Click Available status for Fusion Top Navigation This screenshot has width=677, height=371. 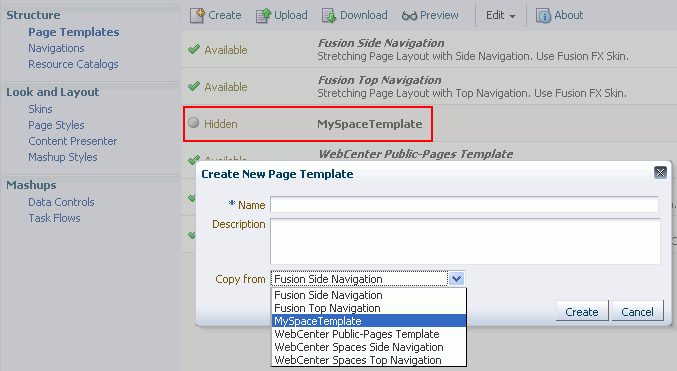tap(226, 87)
